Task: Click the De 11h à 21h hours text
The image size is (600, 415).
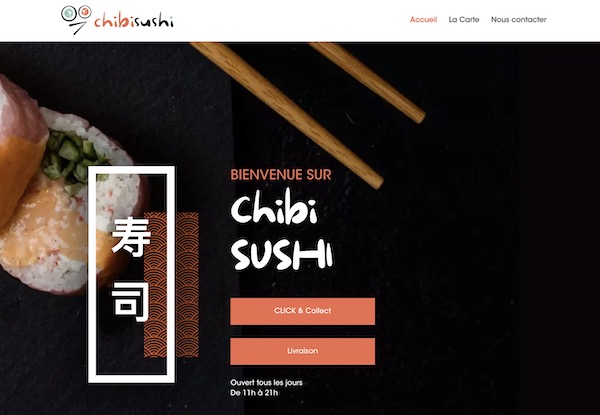Action: click(x=254, y=393)
